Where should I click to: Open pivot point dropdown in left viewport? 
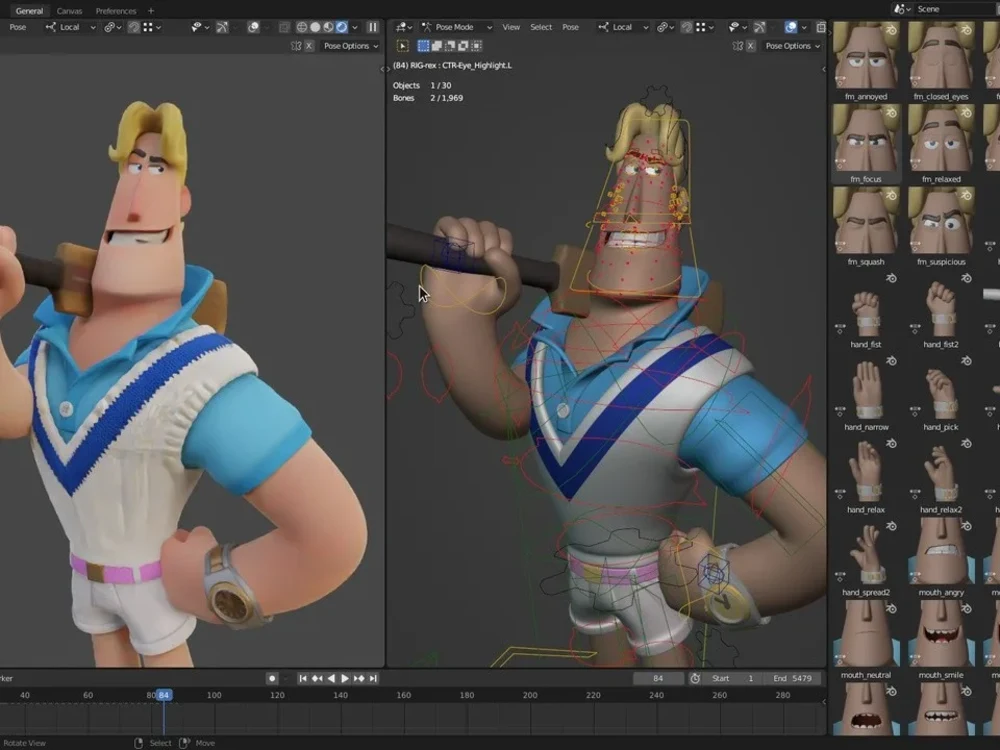click(113, 27)
